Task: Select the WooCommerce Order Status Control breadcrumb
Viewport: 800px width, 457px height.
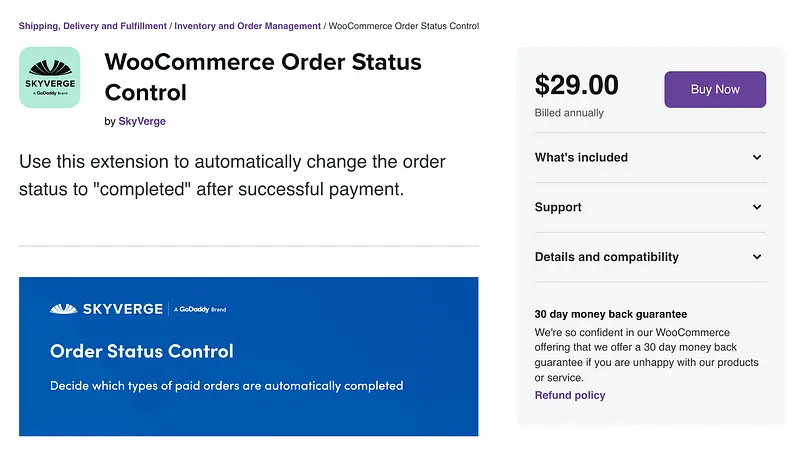Action: [404, 26]
